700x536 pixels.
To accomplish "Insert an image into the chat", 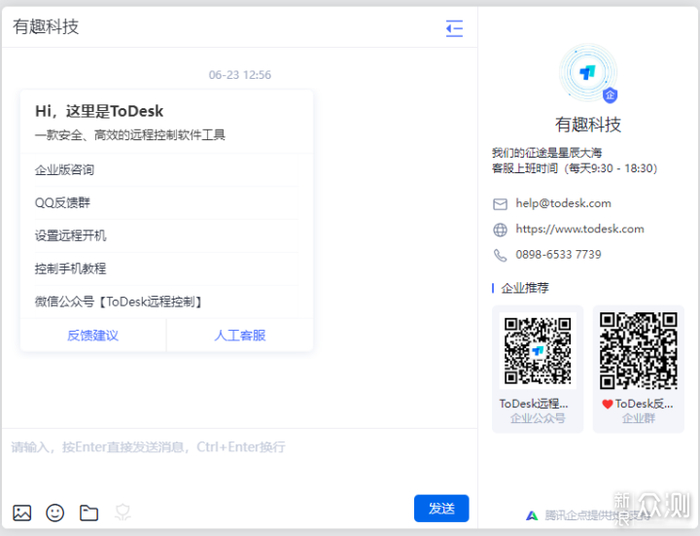I will 22,513.
